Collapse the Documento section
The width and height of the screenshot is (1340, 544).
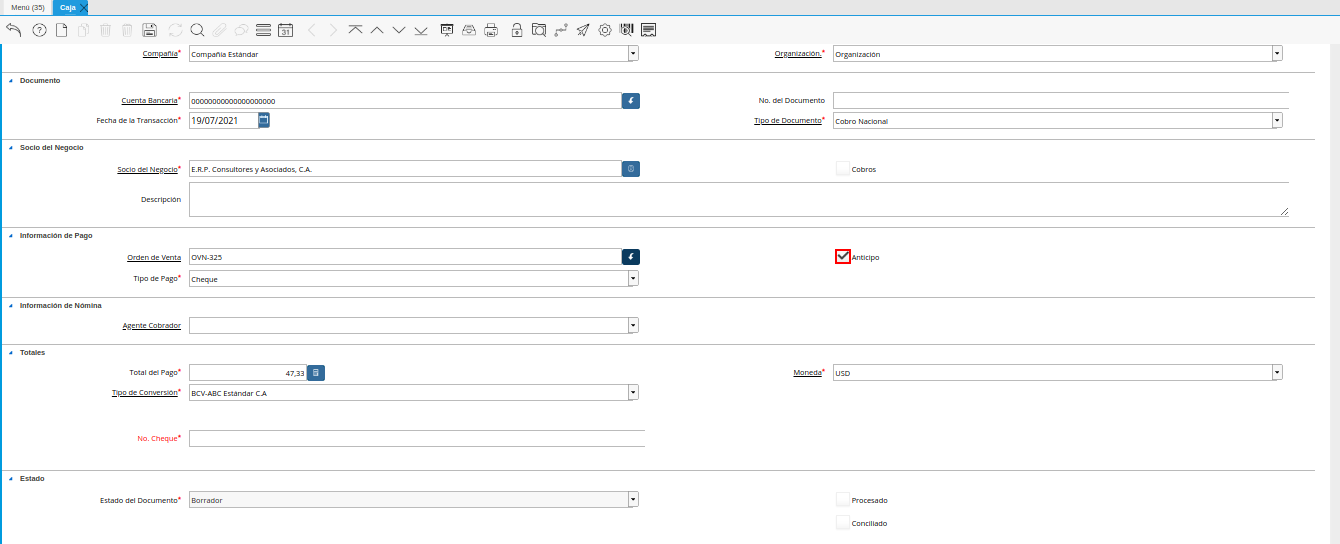pyautogui.click(x=11, y=80)
